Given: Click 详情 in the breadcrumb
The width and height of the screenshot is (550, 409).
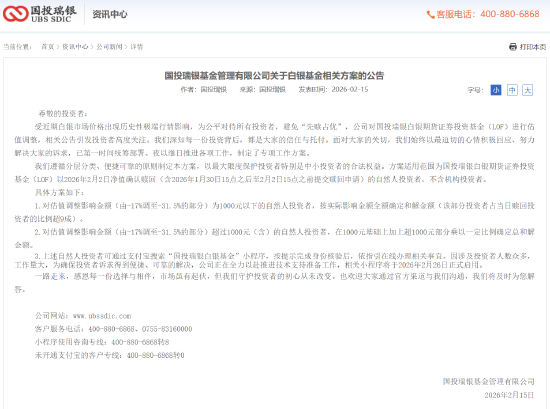Looking at the screenshot, I should pyautogui.click(x=136, y=47).
